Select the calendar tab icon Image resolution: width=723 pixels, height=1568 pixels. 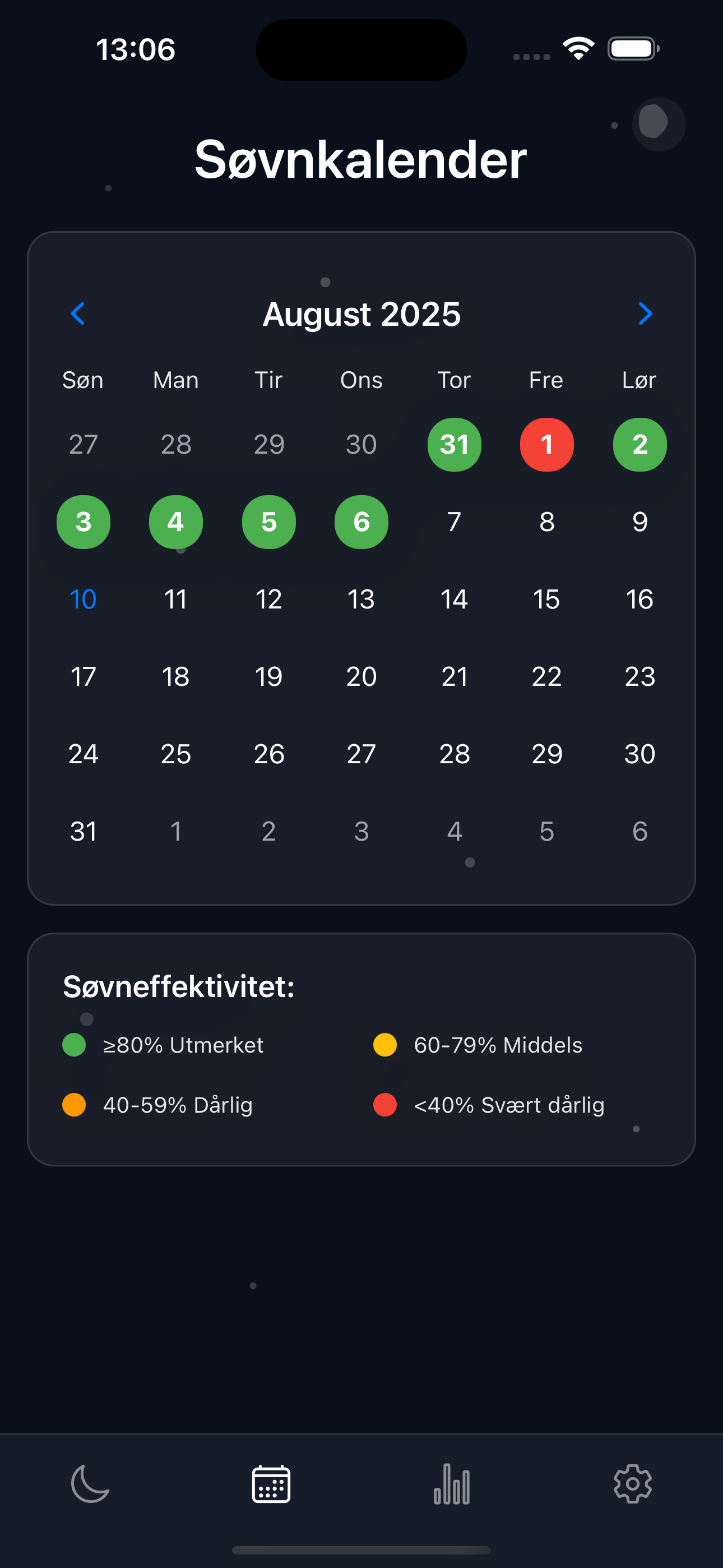coord(271,1484)
